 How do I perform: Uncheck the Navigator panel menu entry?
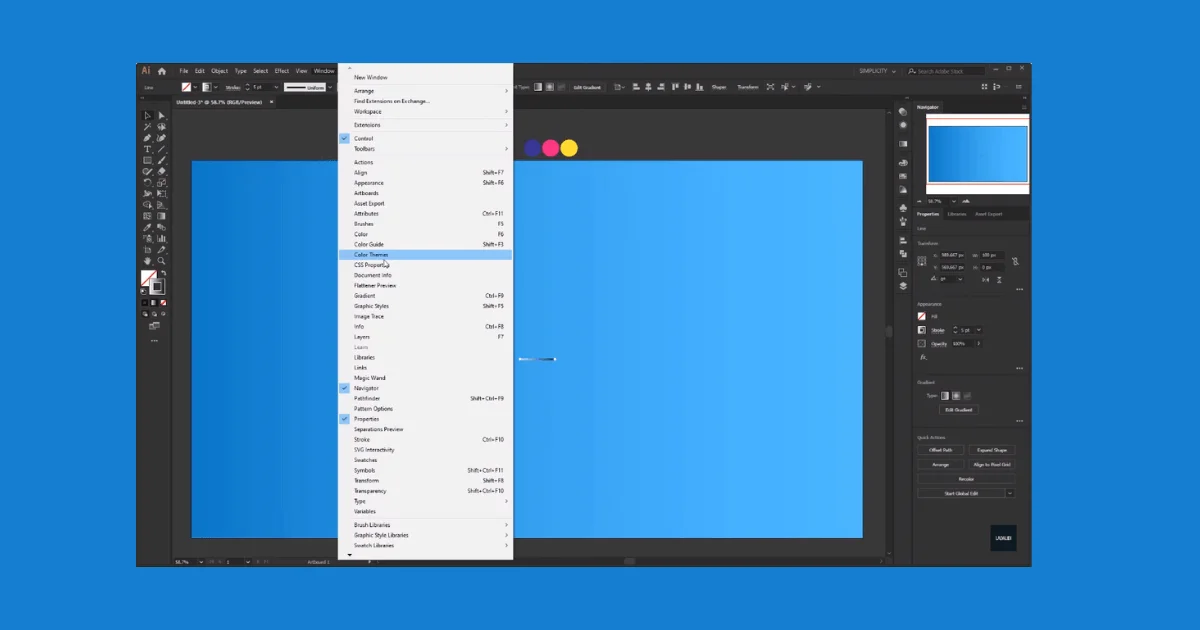[366, 388]
